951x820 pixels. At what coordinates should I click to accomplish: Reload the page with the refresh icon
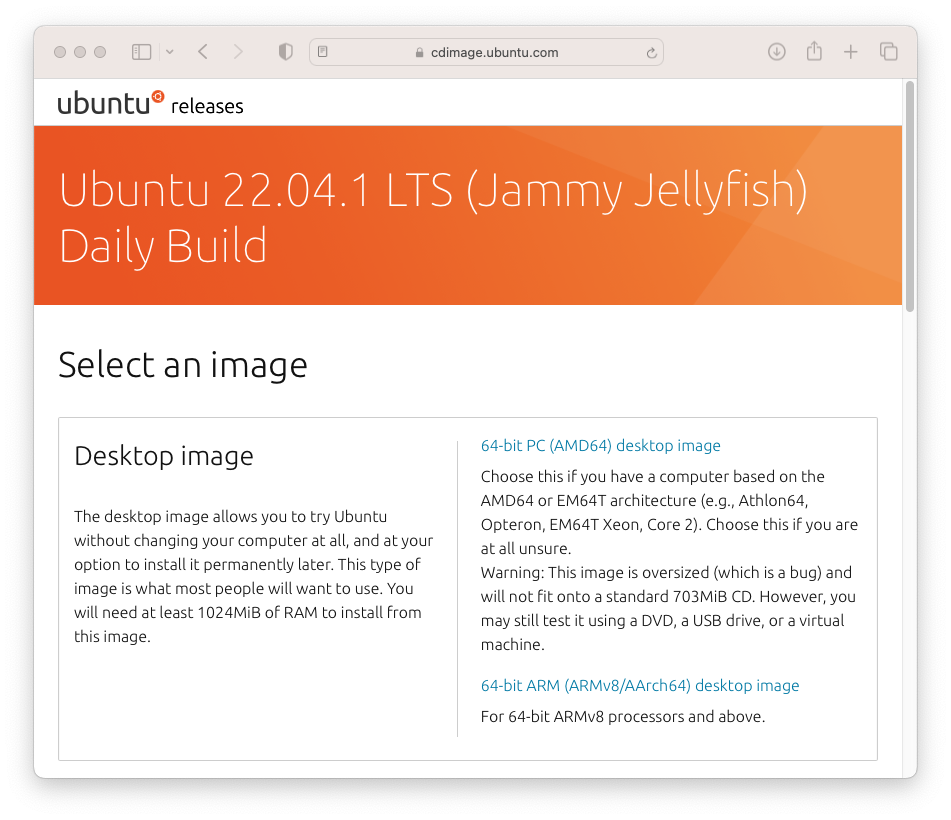(x=652, y=53)
